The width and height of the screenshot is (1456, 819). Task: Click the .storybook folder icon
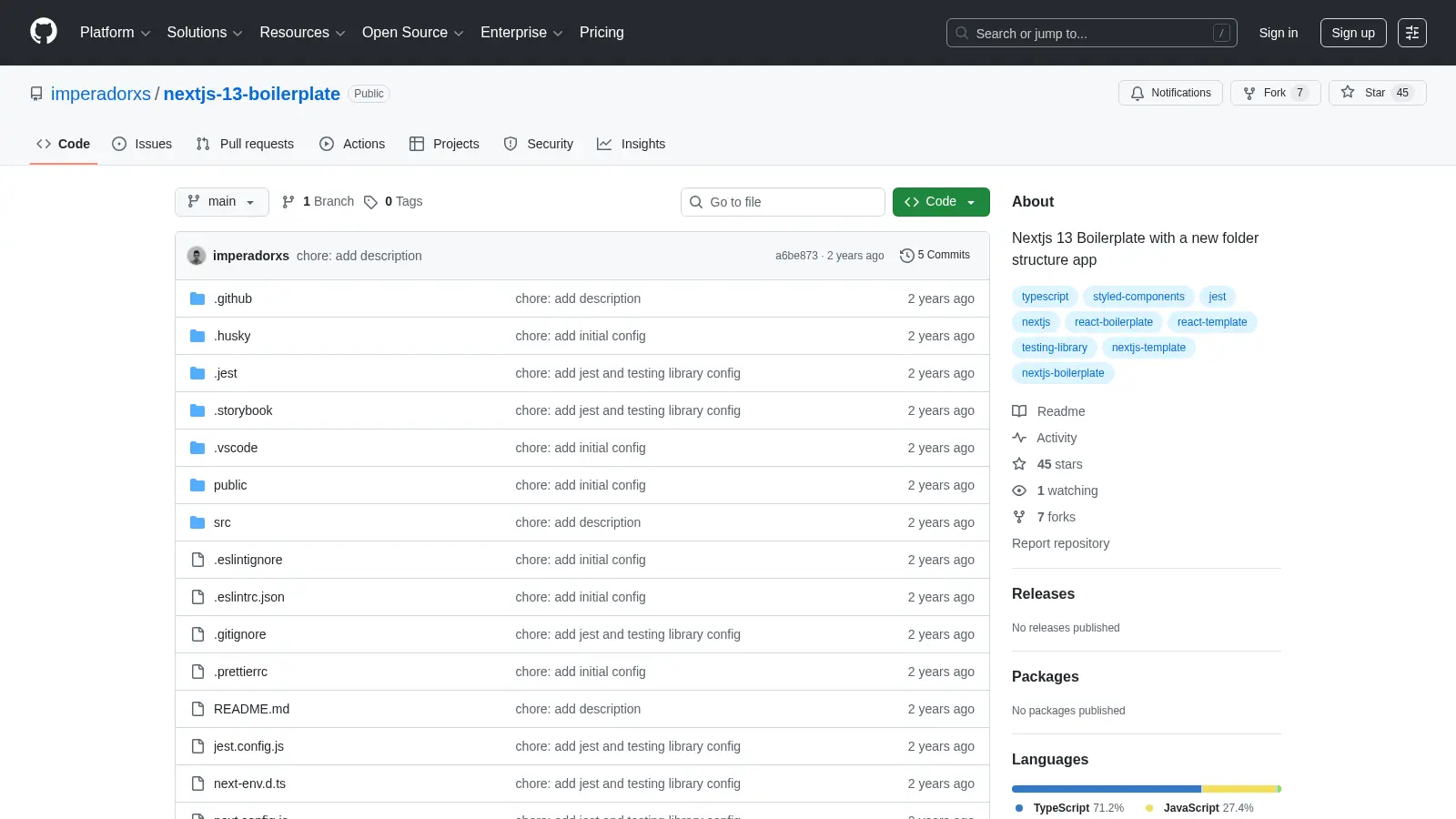coord(197,410)
